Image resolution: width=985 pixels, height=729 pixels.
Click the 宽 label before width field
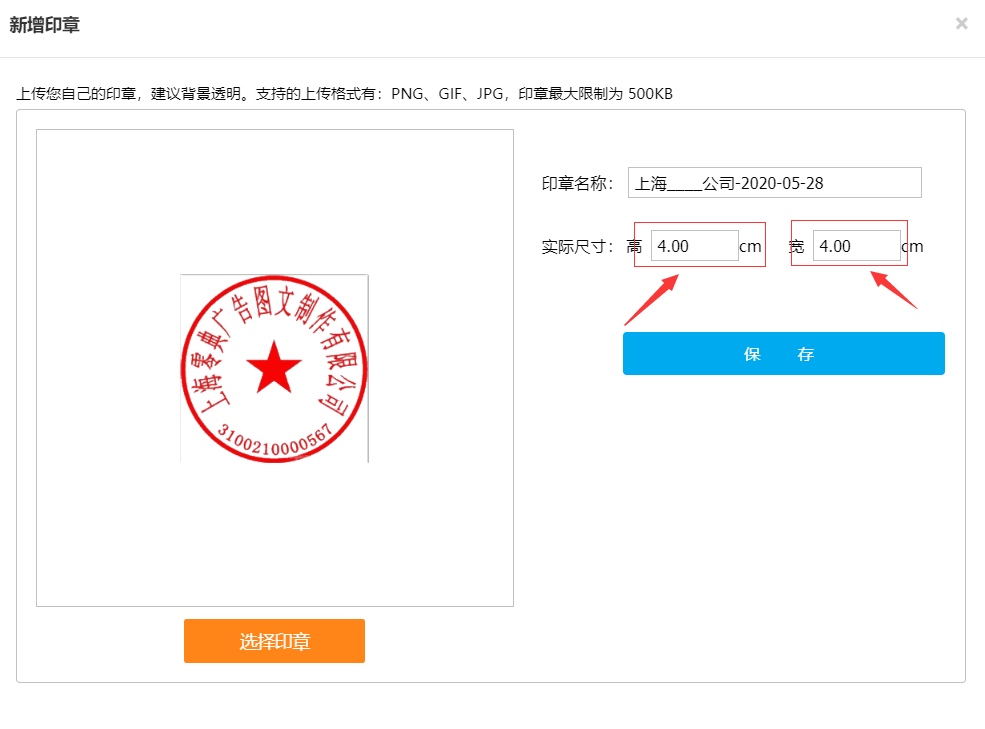coord(796,247)
